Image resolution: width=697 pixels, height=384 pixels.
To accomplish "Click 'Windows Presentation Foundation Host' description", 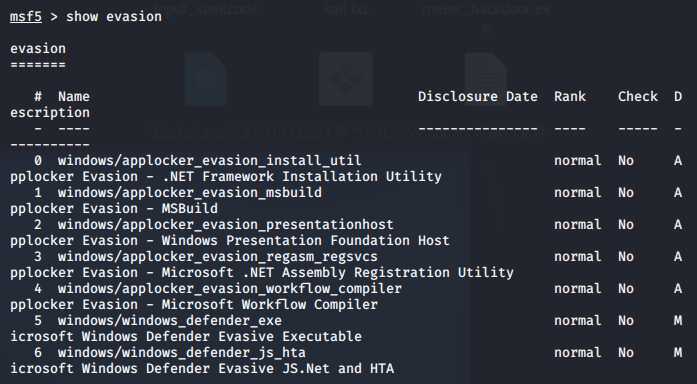I will pyautogui.click(x=305, y=241).
